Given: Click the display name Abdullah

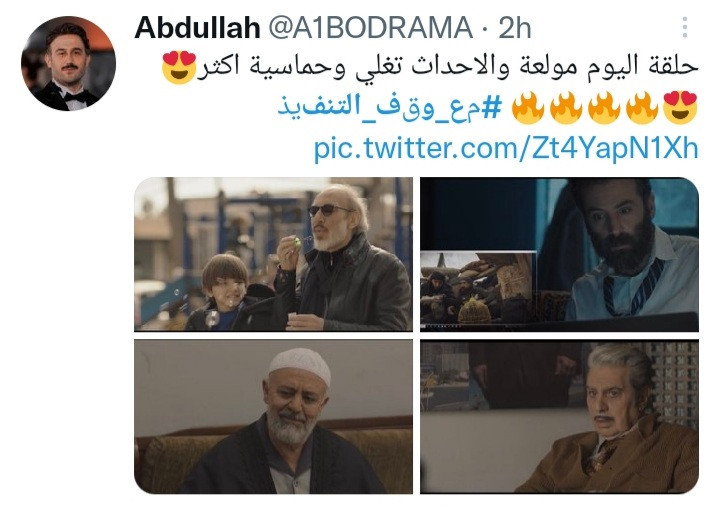Looking at the screenshot, I should coord(197,28).
